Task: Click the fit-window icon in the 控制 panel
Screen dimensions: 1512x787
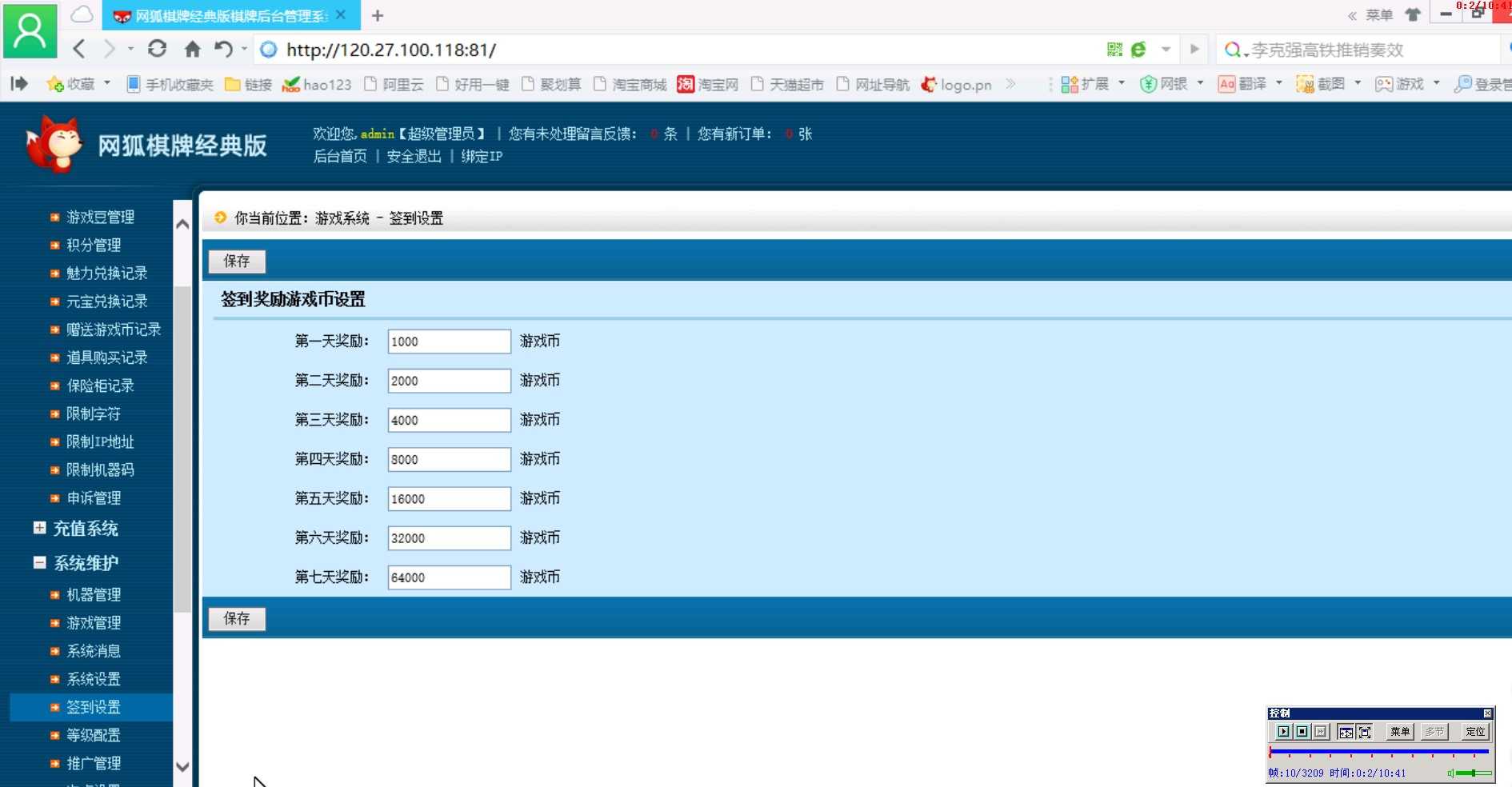Action: point(1346,732)
